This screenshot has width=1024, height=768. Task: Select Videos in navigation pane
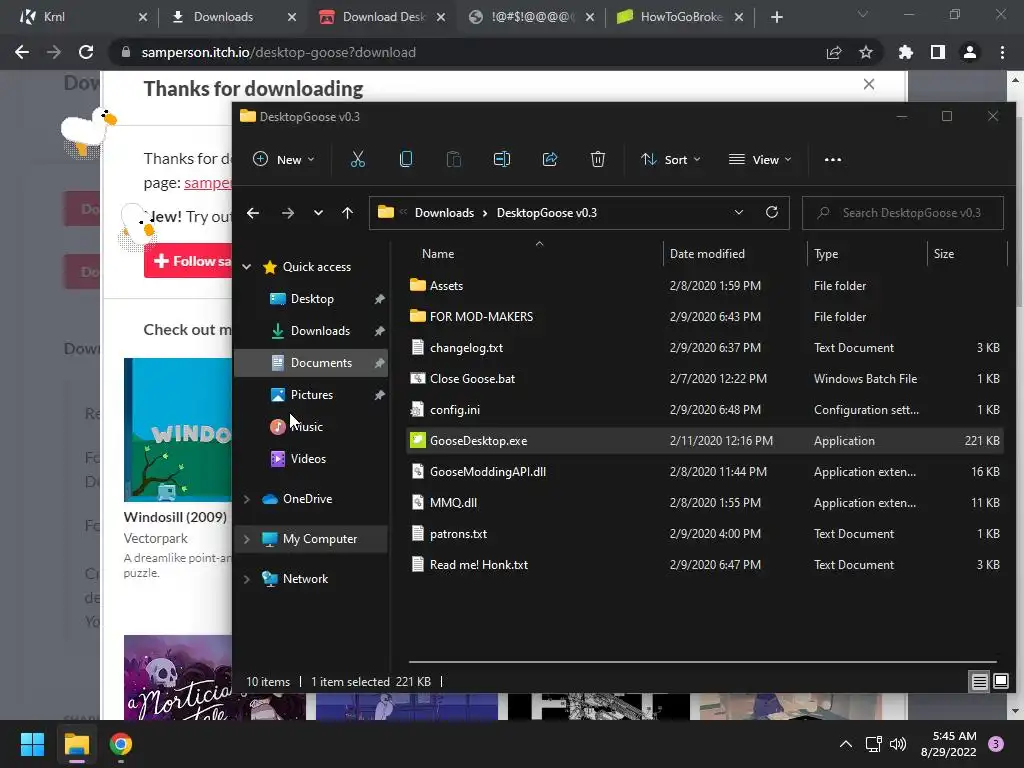click(x=308, y=458)
